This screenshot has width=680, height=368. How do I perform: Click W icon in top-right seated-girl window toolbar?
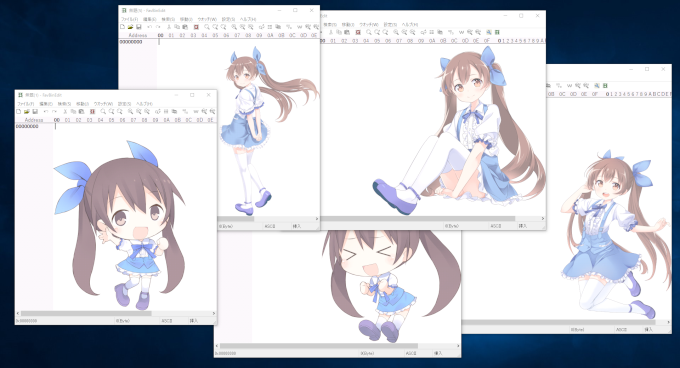coord(461,33)
